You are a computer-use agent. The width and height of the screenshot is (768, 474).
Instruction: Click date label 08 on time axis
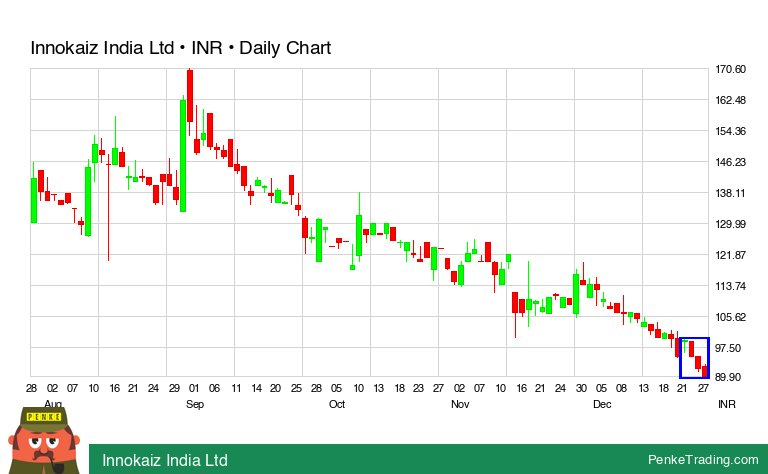pyautogui.click(x=621, y=388)
